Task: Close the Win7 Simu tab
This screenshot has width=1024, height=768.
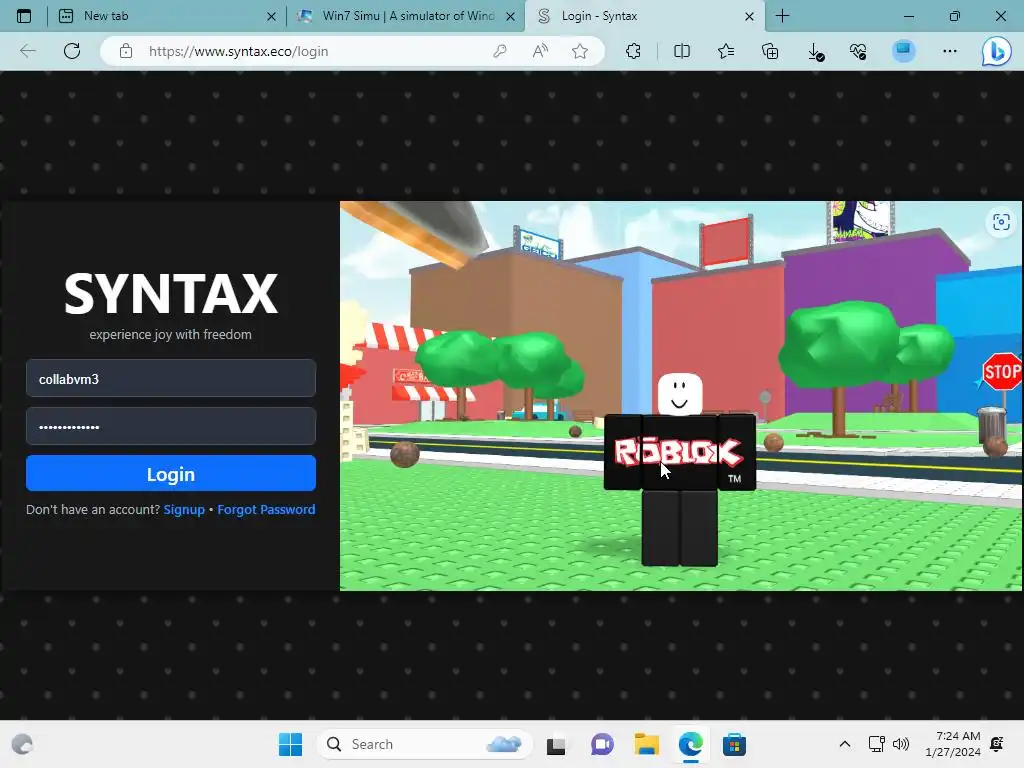Action: (511, 16)
